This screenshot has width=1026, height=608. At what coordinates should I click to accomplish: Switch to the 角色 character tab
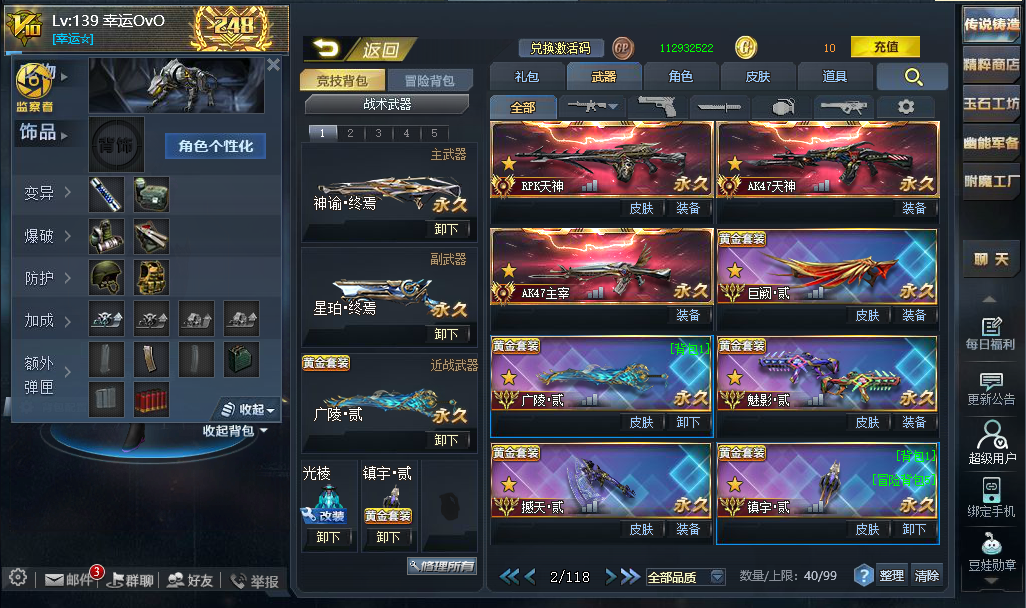click(x=681, y=77)
